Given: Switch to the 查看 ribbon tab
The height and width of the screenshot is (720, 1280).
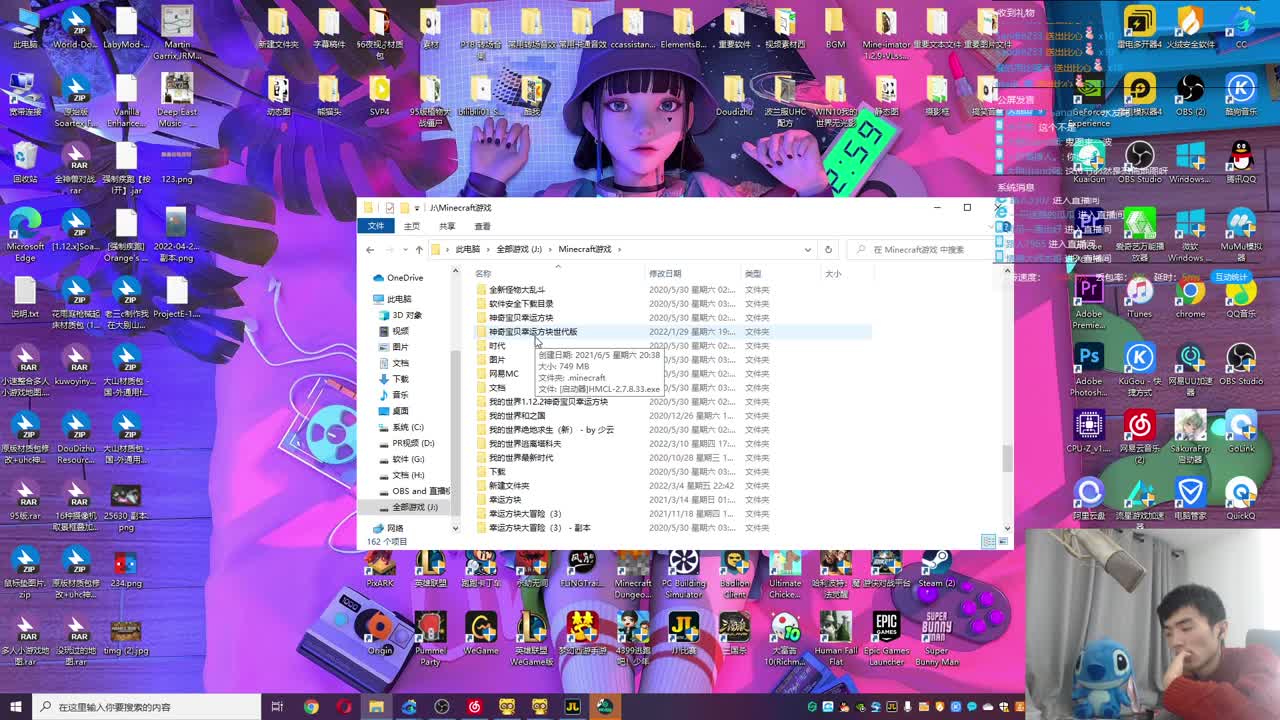Looking at the screenshot, I should tap(482, 226).
